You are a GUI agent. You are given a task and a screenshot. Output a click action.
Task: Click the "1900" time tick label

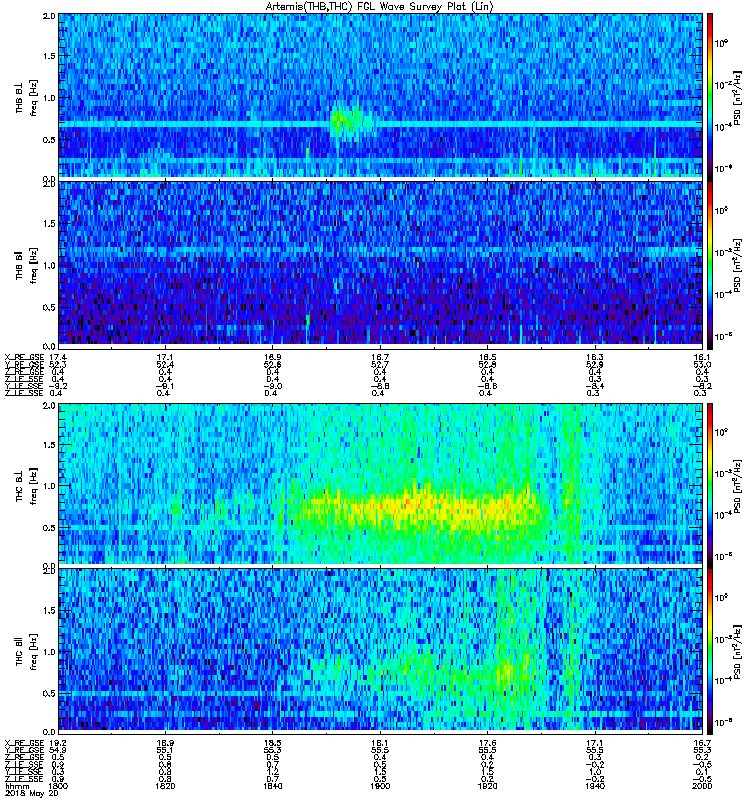380,786
